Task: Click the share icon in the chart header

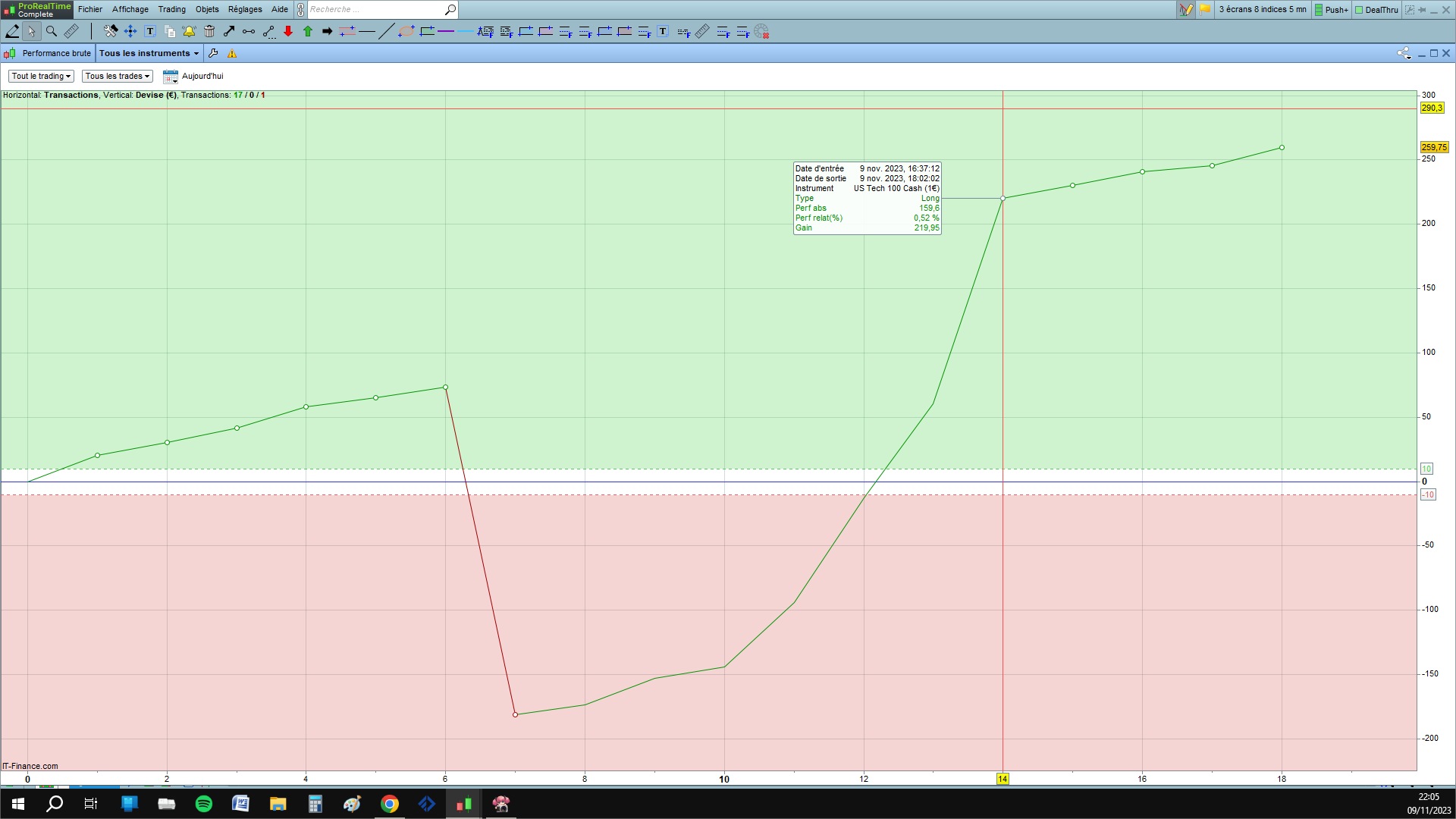Action: 1404,53
